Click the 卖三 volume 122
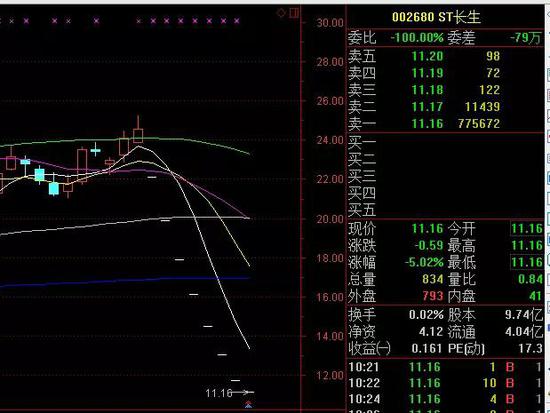This screenshot has width=550, height=413. [490, 90]
